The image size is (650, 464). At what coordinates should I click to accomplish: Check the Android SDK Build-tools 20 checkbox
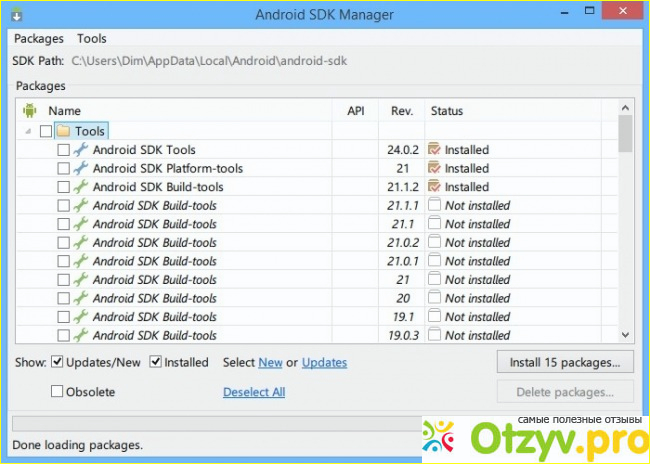point(64,298)
